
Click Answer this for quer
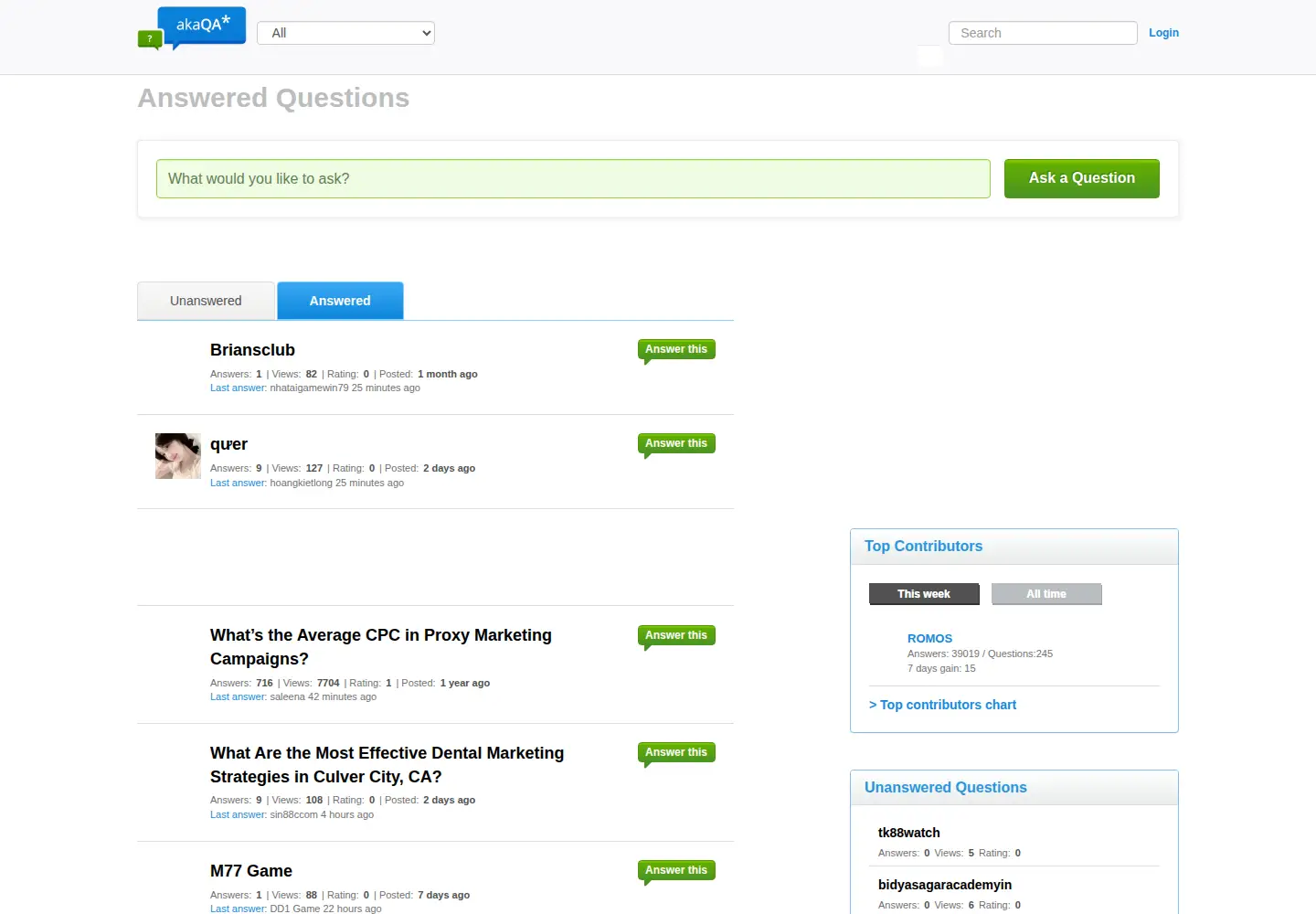(676, 444)
